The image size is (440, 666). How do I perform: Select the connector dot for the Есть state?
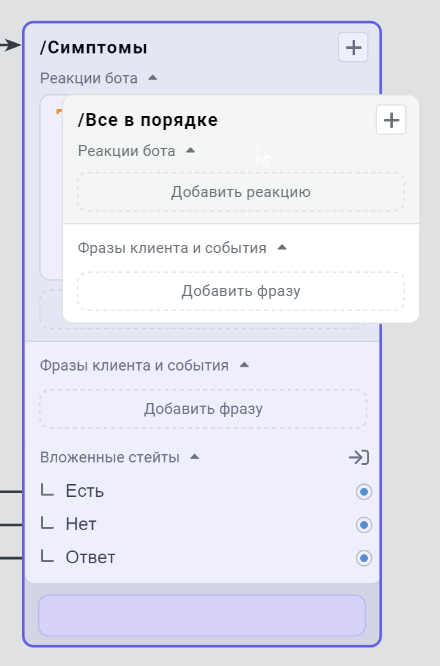364,491
